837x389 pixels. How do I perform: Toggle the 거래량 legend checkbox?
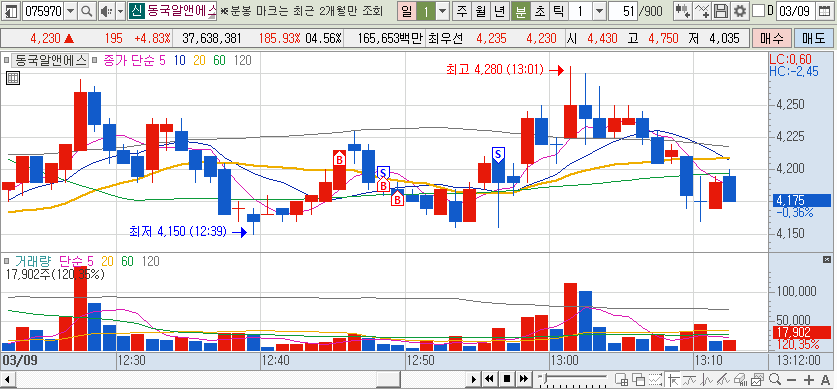[x=6, y=261]
